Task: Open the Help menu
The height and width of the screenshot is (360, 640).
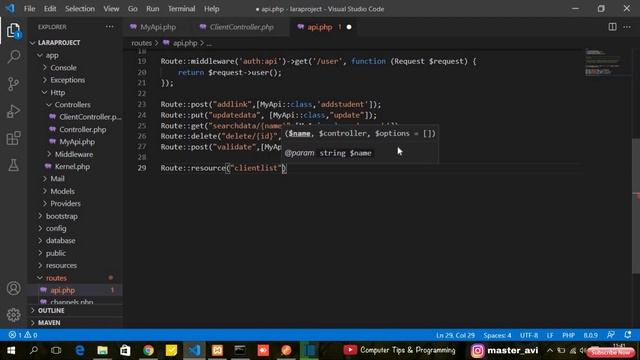Action: click(211, 9)
